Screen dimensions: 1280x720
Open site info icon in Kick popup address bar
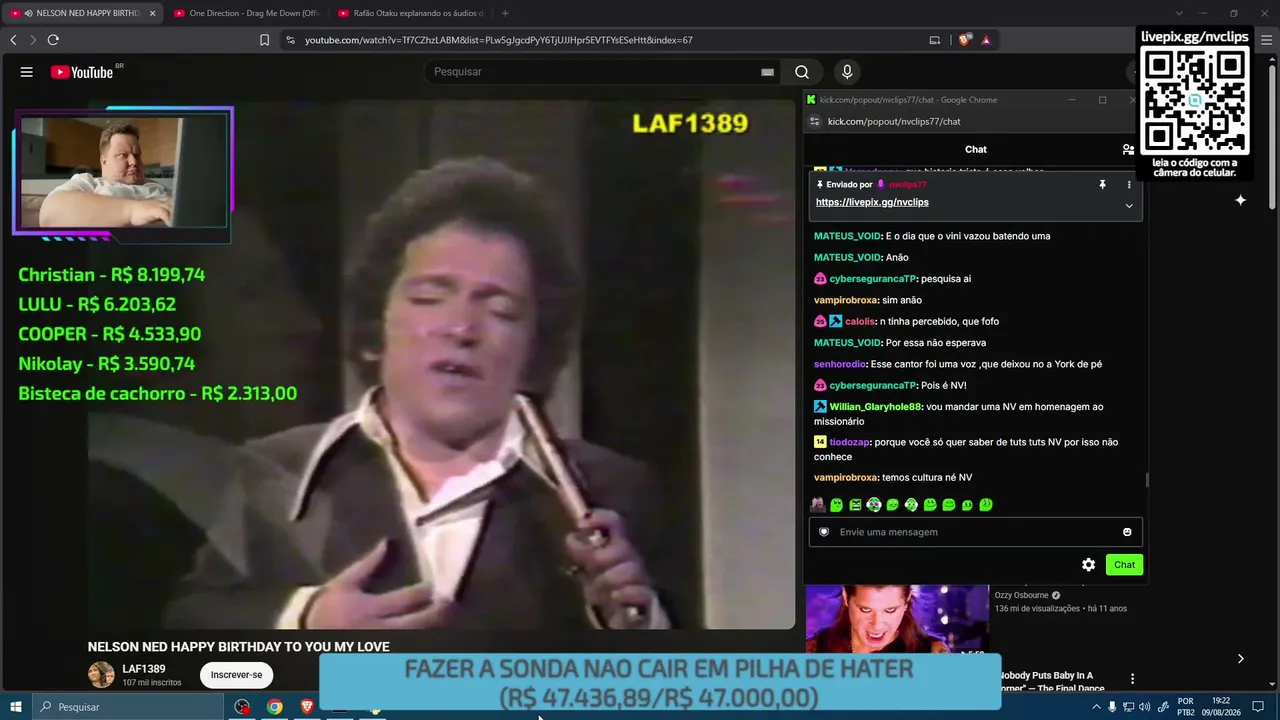coord(815,121)
